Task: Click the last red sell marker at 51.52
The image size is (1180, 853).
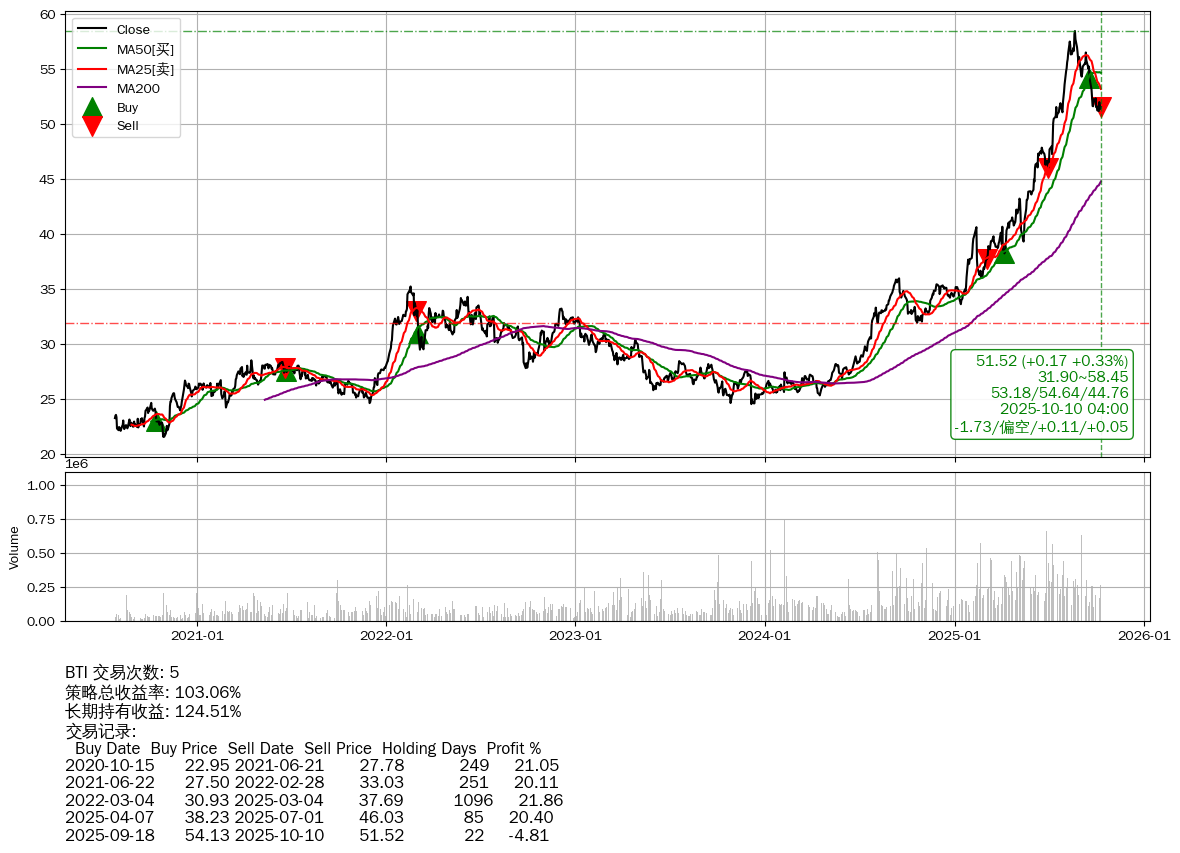Action: tap(1101, 107)
